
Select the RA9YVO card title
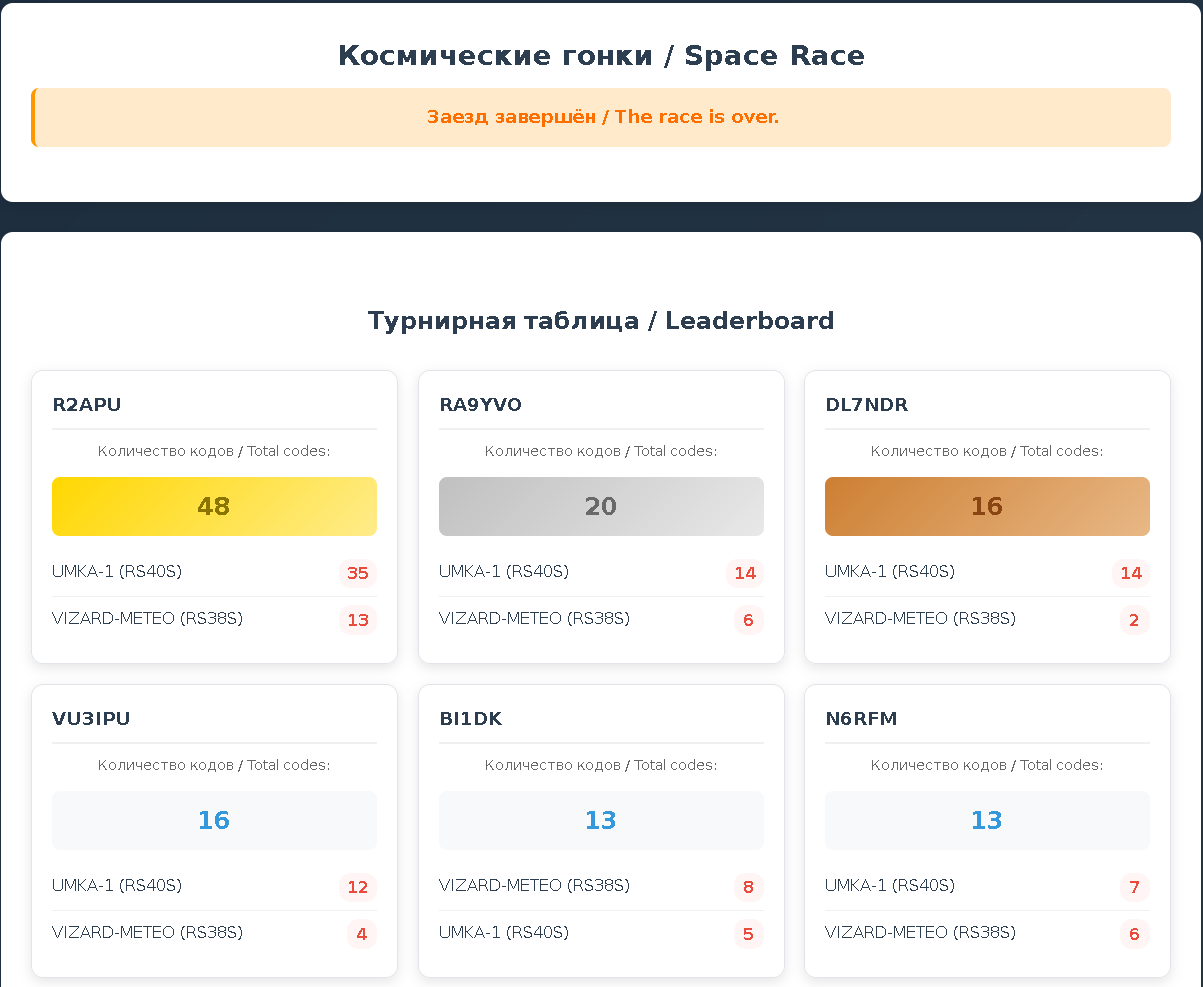480,405
